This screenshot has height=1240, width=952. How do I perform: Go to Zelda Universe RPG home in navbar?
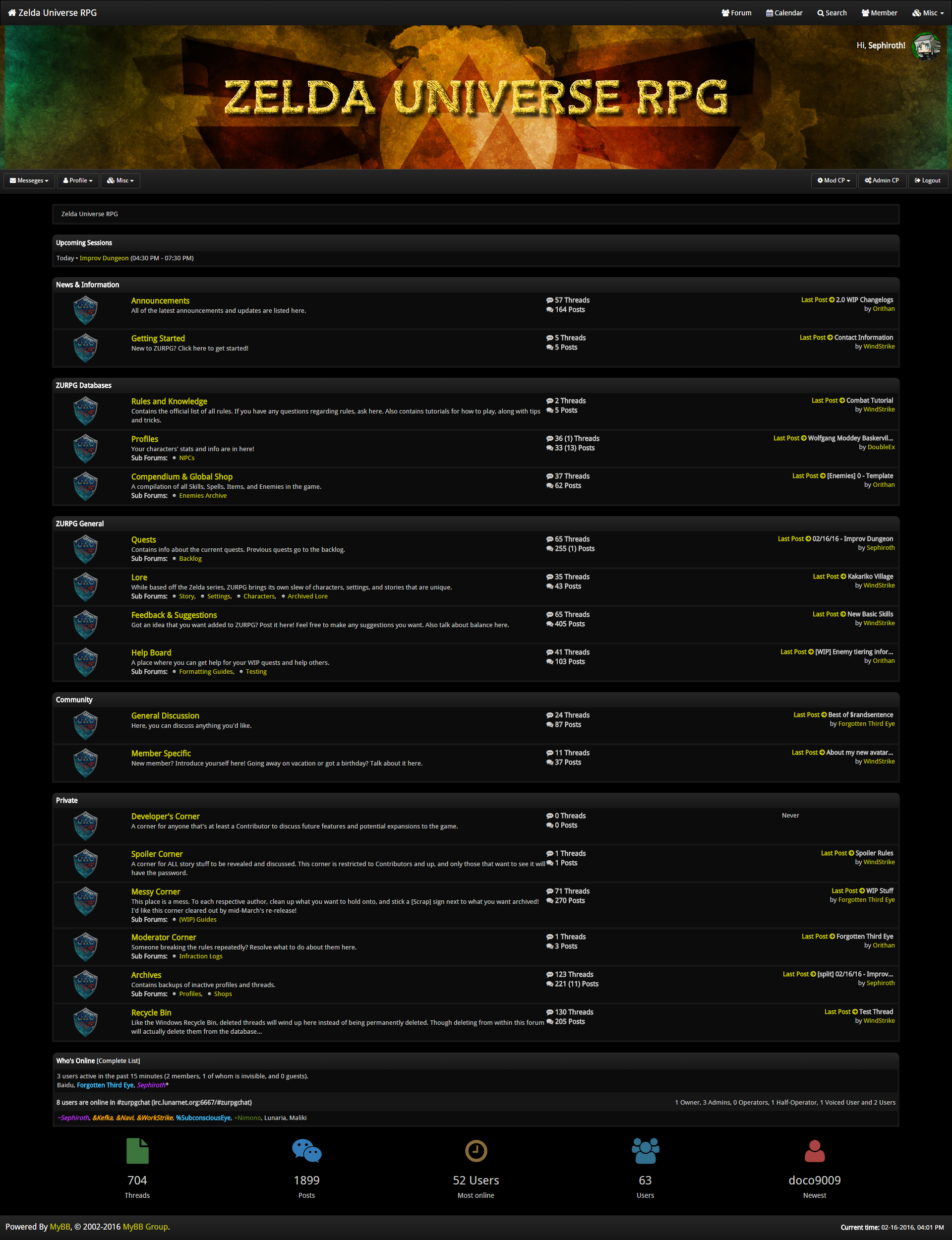click(x=52, y=12)
